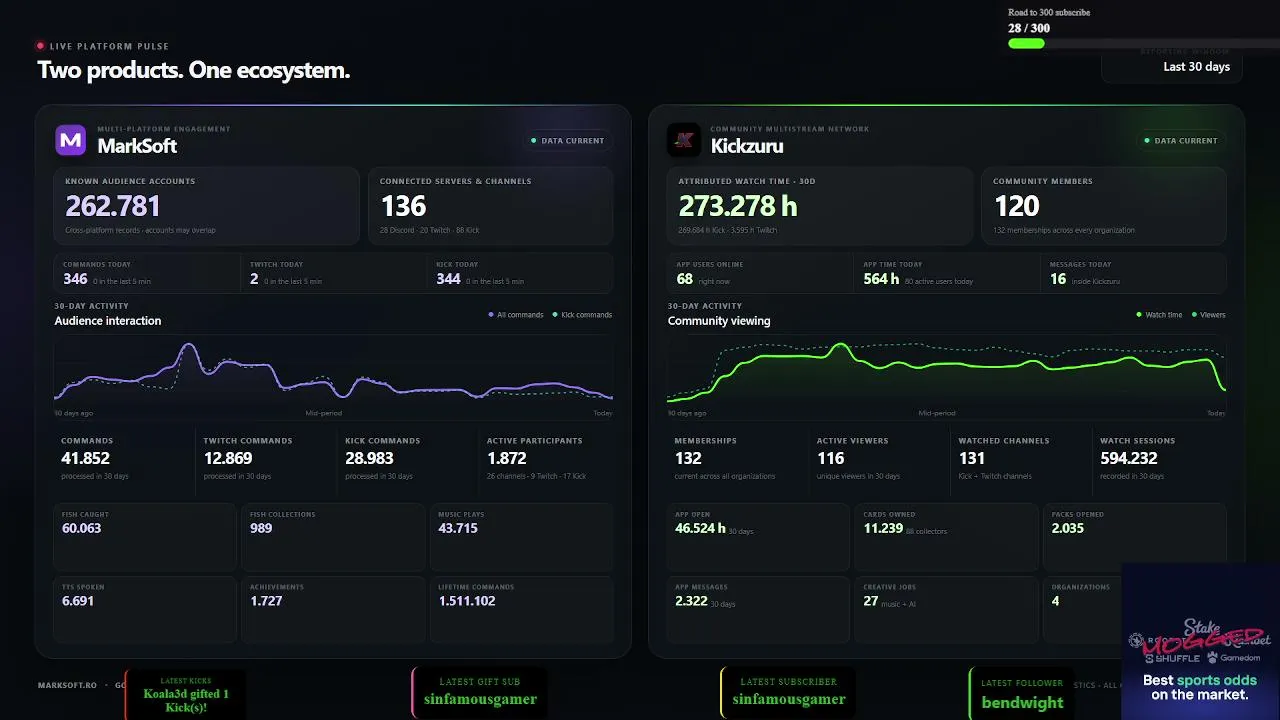
Task: Click the Active Participants value 1.872
Action: pyautogui.click(x=507, y=458)
